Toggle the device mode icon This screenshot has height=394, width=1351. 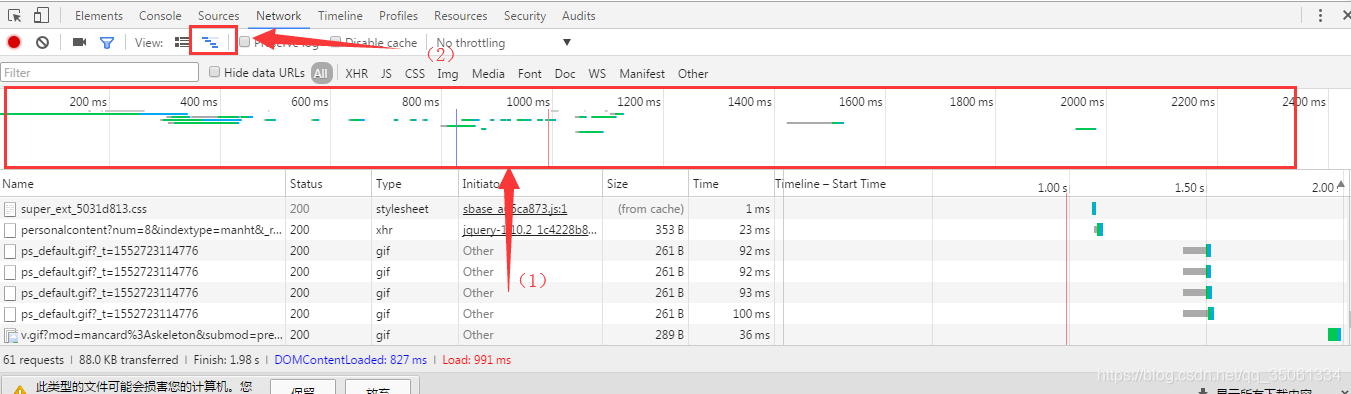[41, 15]
